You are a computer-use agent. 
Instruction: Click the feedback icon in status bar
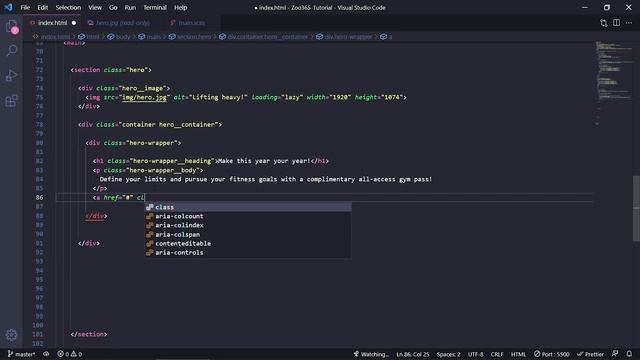tap(615, 354)
